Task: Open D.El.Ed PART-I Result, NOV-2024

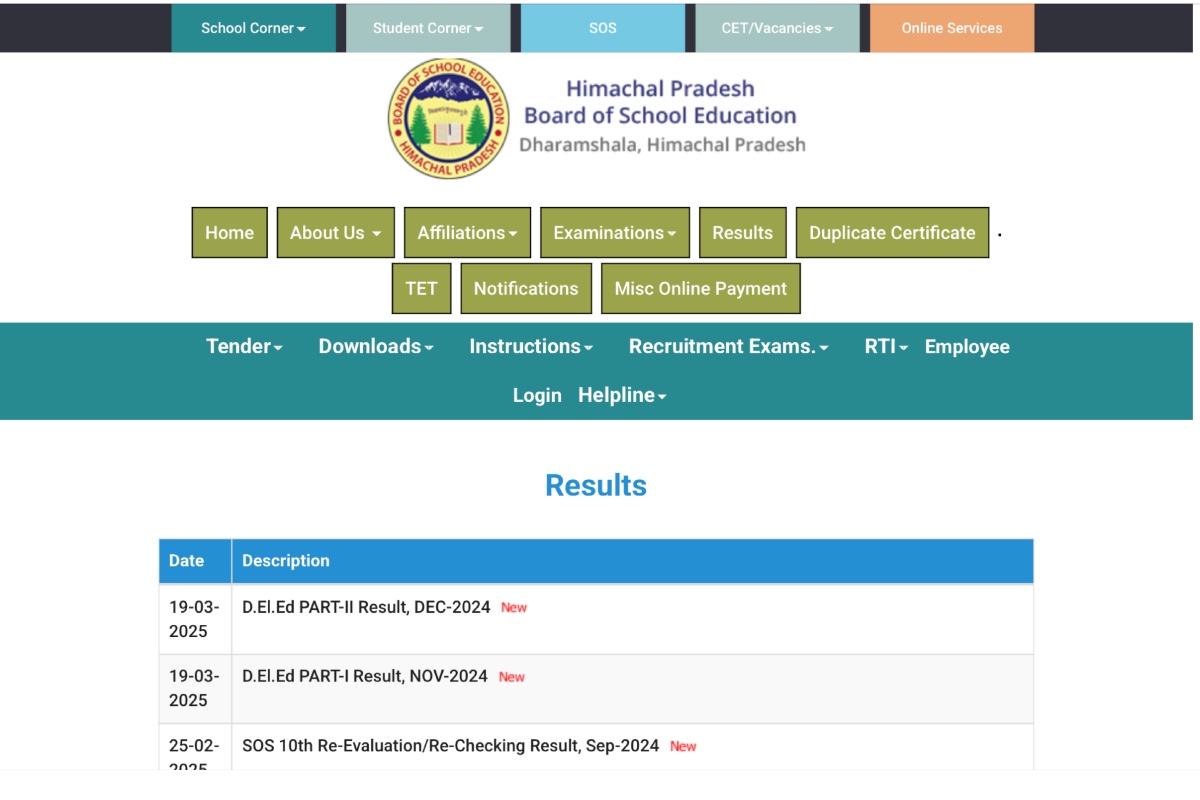Action: coord(365,676)
